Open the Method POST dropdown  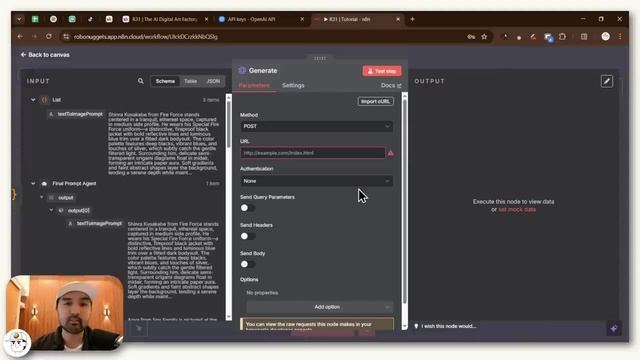[x=316, y=126]
